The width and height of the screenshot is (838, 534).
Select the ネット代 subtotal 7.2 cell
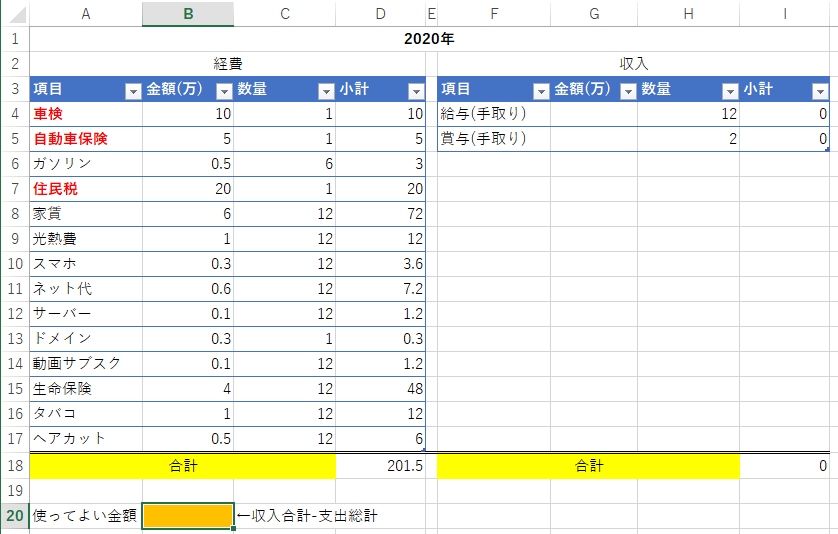381,289
